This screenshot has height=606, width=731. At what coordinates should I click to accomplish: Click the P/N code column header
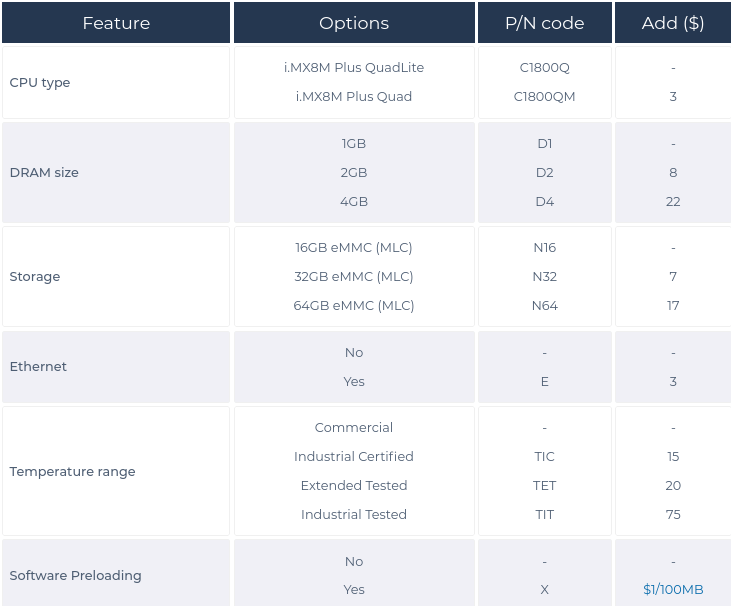pyautogui.click(x=545, y=23)
